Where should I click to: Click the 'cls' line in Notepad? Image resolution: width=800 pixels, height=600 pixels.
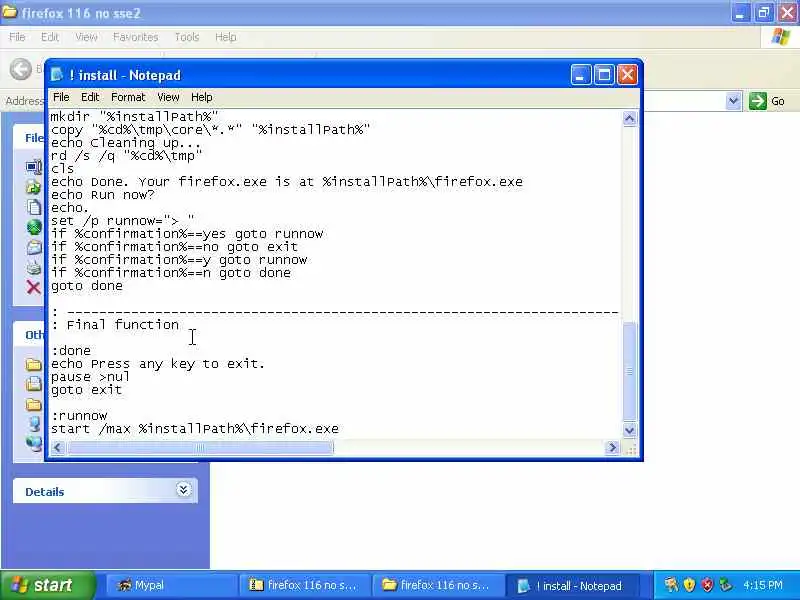[x=62, y=169]
